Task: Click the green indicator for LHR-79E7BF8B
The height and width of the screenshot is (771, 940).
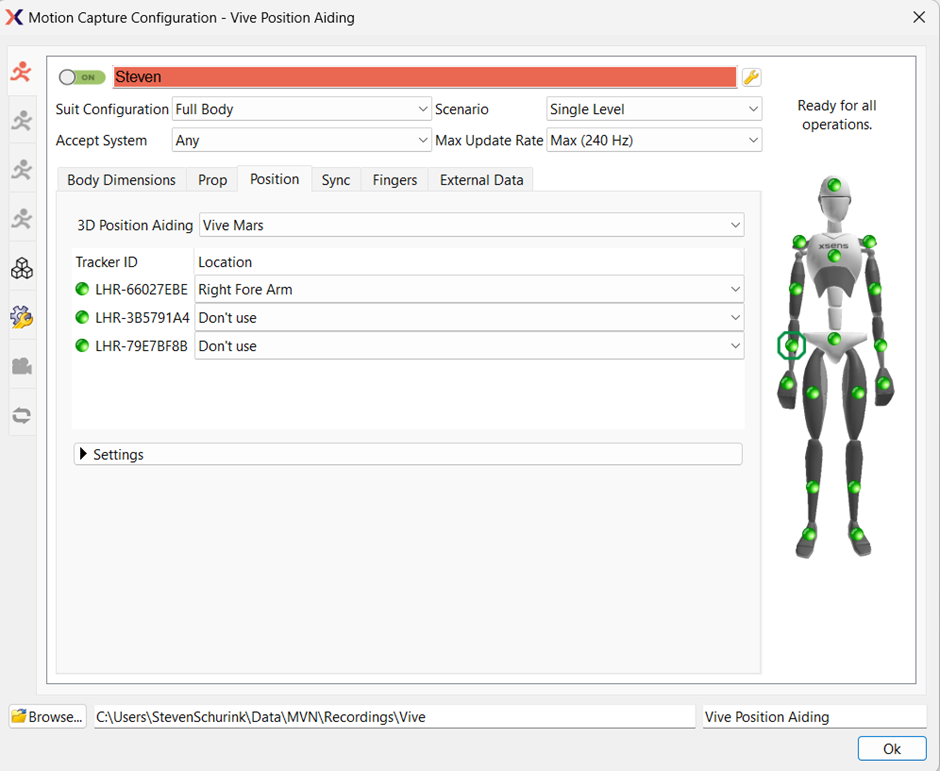Action: pos(81,345)
